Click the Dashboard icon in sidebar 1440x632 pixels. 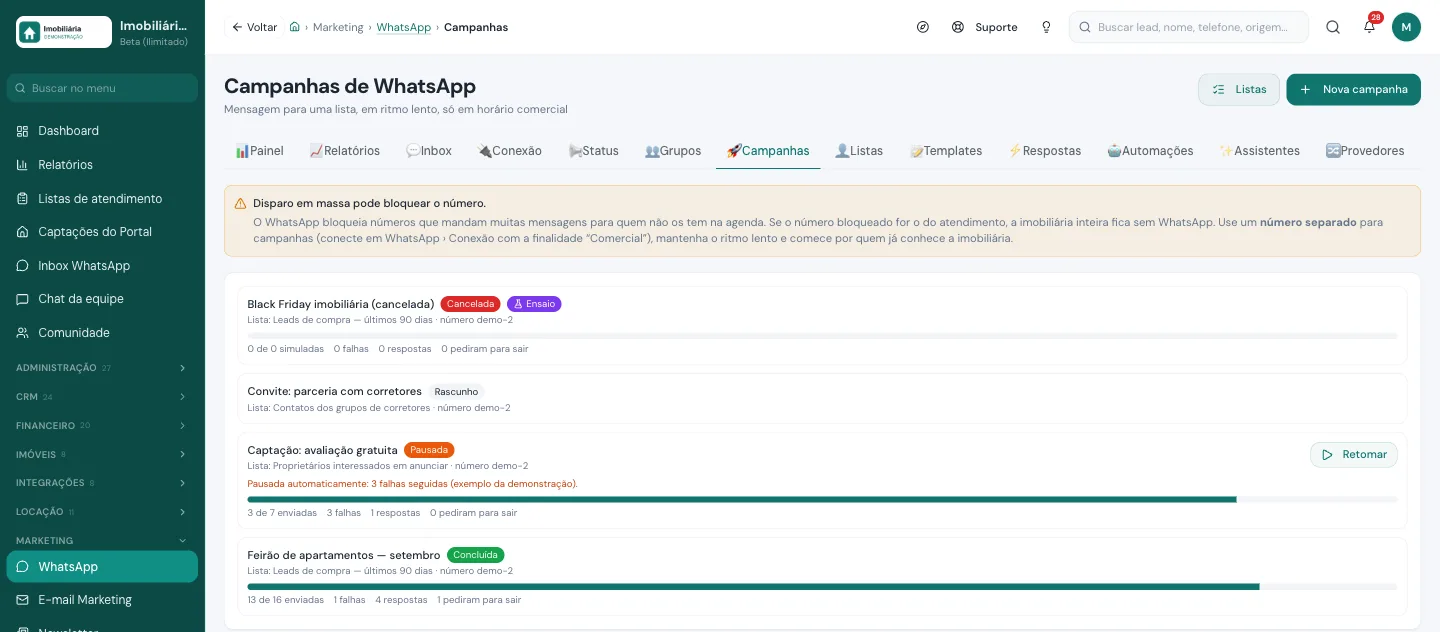pyautogui.click(x=23, y=131)
